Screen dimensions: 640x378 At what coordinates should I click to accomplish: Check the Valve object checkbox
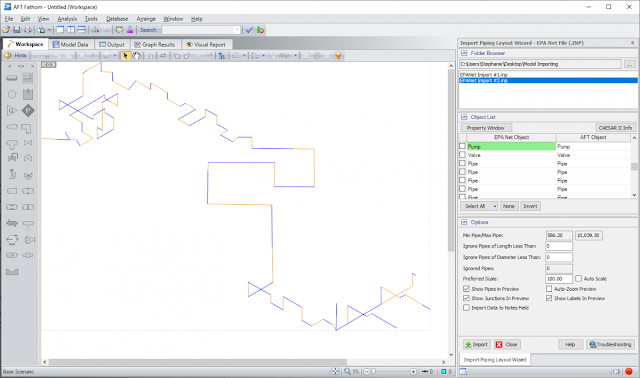coord(462,155)
